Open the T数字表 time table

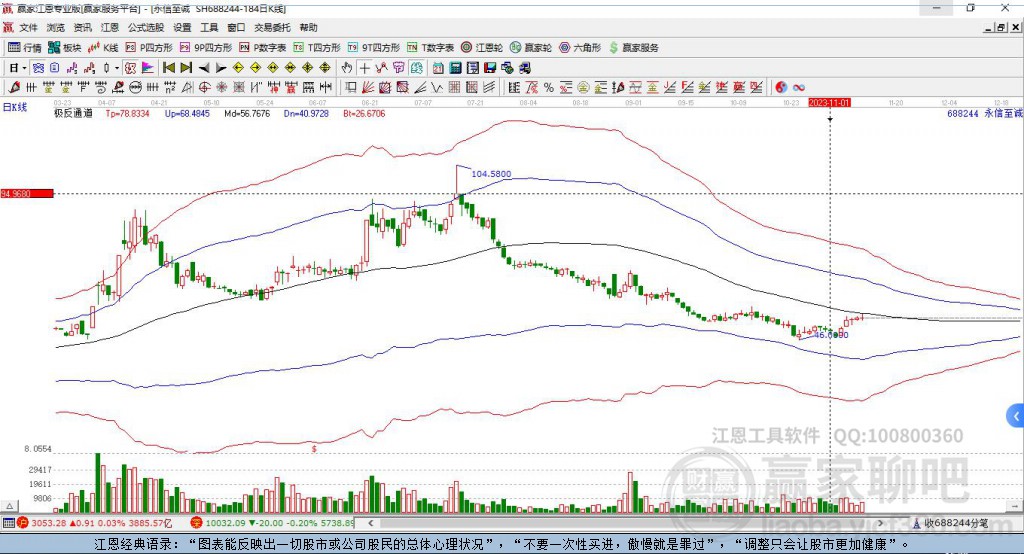430,48
